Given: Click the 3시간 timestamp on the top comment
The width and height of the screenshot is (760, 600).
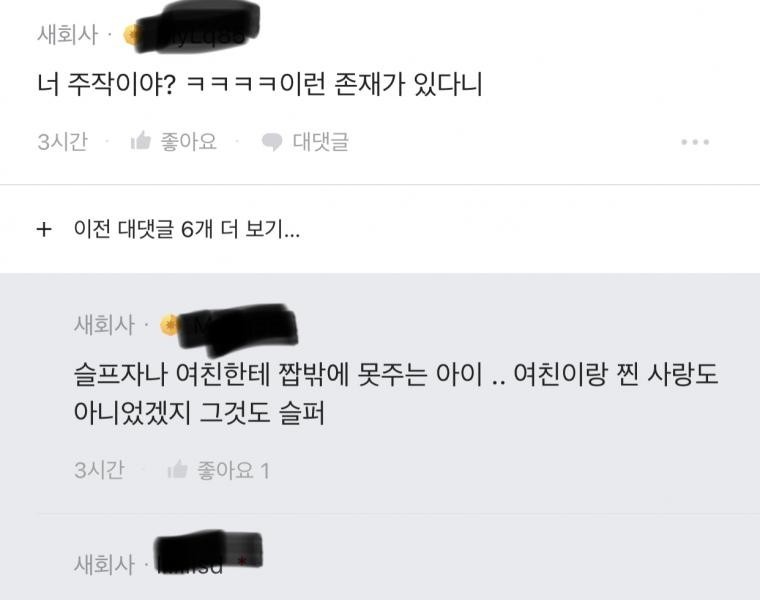Looking at the screenshot, I should click(63, 142).
